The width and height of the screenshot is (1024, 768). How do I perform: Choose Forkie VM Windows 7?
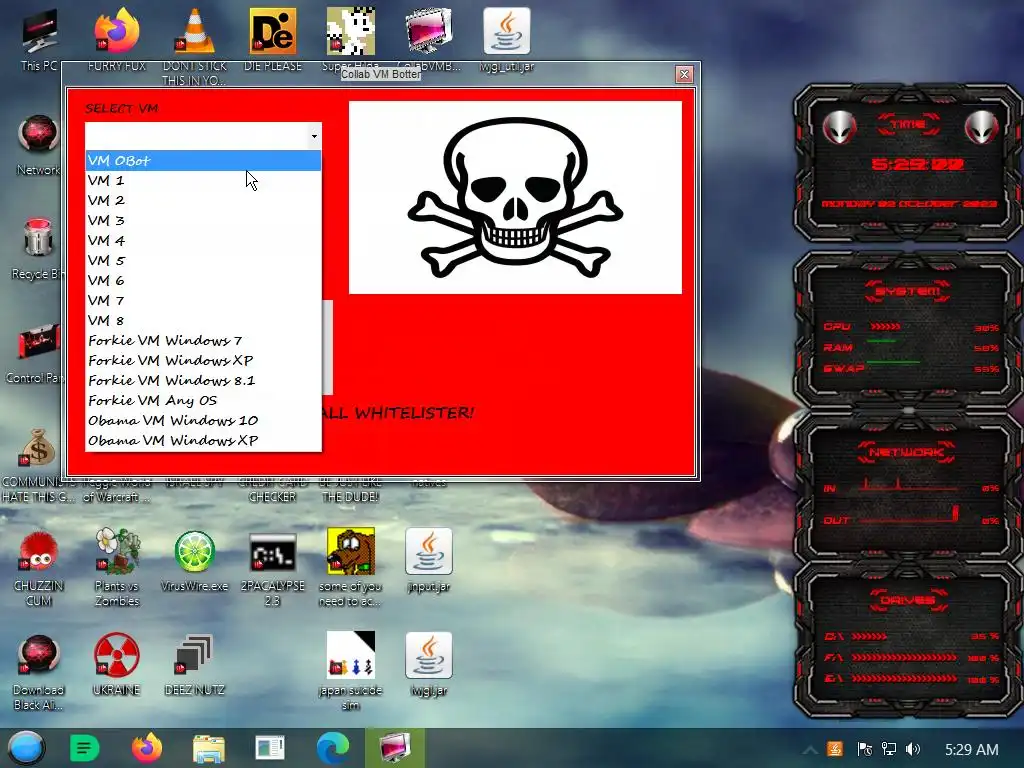click(203, 340)
